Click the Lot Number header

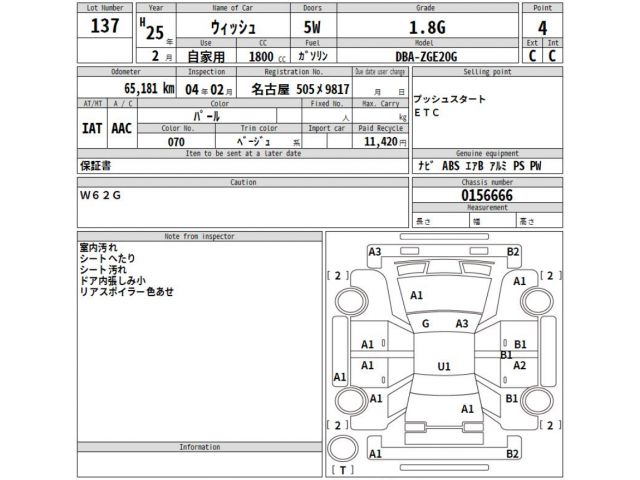(x=105, y=8)
